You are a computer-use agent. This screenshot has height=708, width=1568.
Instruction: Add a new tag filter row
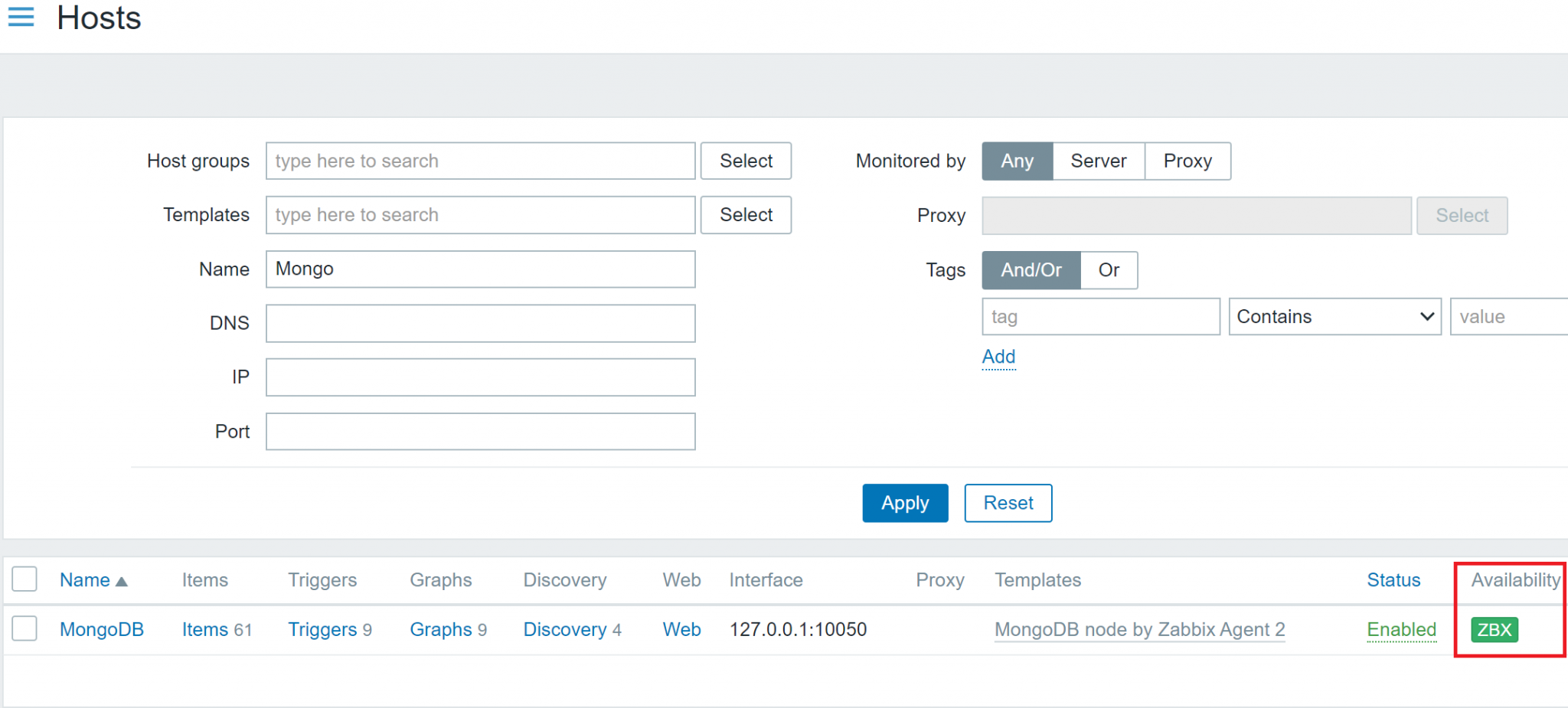point(998,356)
